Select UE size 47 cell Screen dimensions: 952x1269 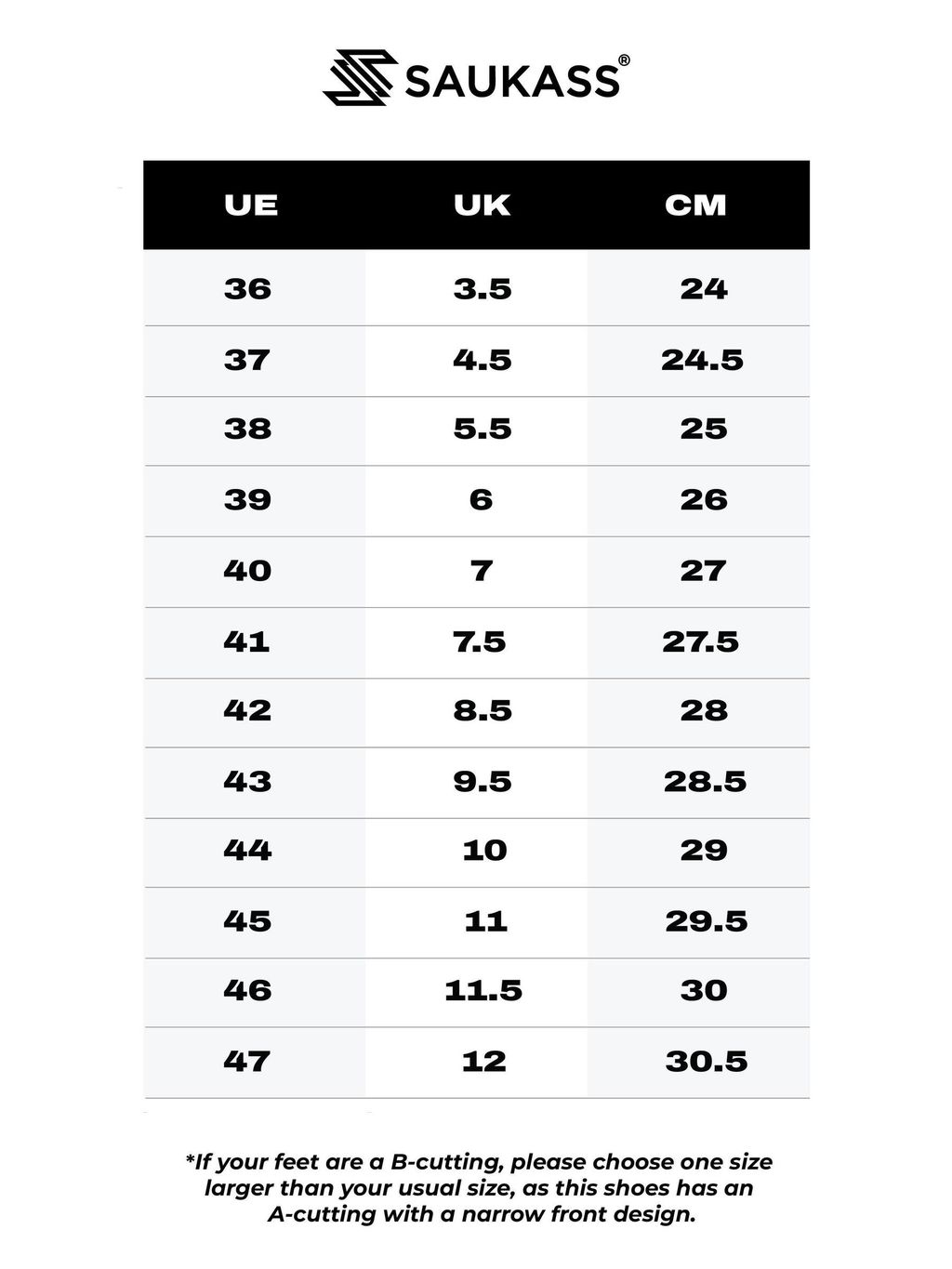247,1062
